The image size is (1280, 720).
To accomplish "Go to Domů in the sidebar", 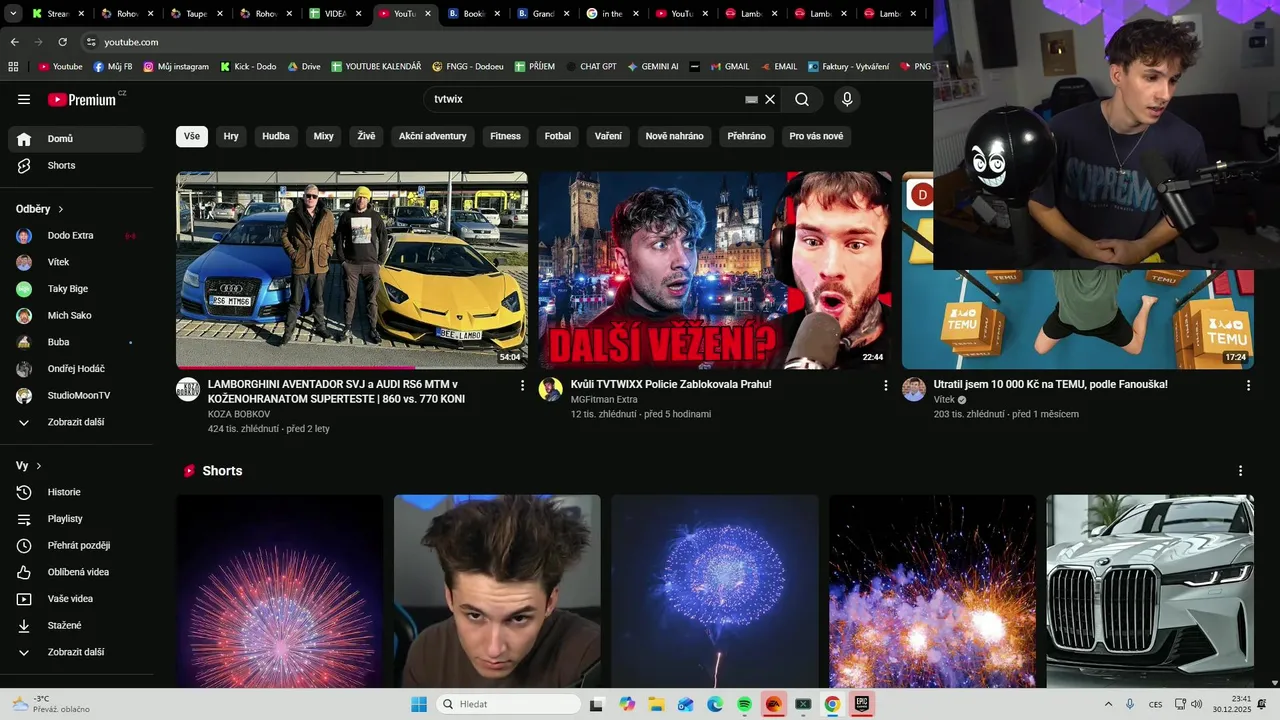I will coord(76,139).
